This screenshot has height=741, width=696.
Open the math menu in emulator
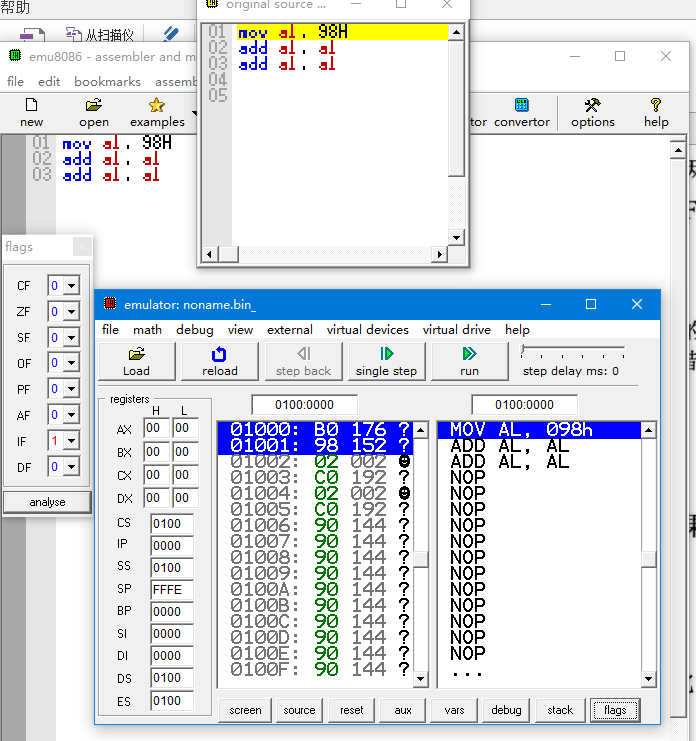click(x=147, y=330)
